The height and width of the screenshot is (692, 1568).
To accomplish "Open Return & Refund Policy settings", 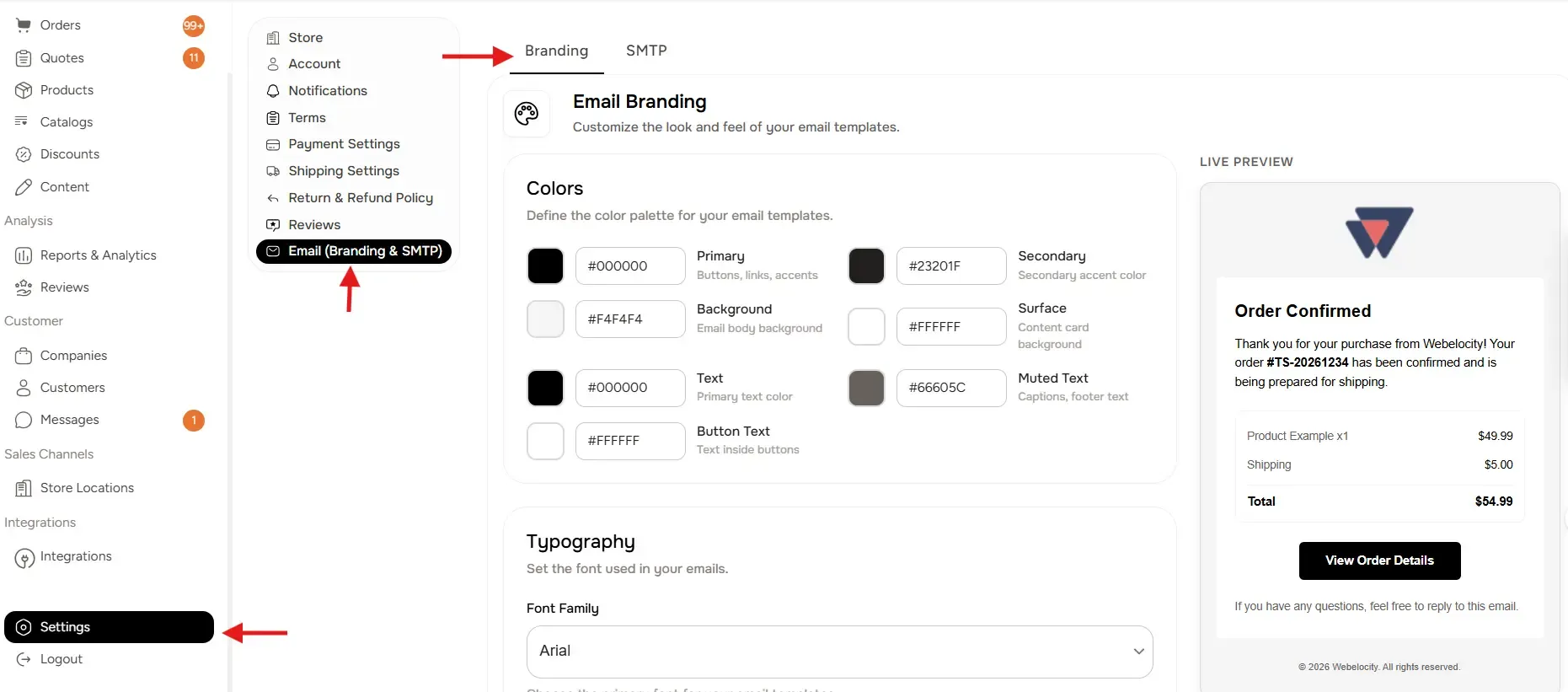I will [360, 197].
